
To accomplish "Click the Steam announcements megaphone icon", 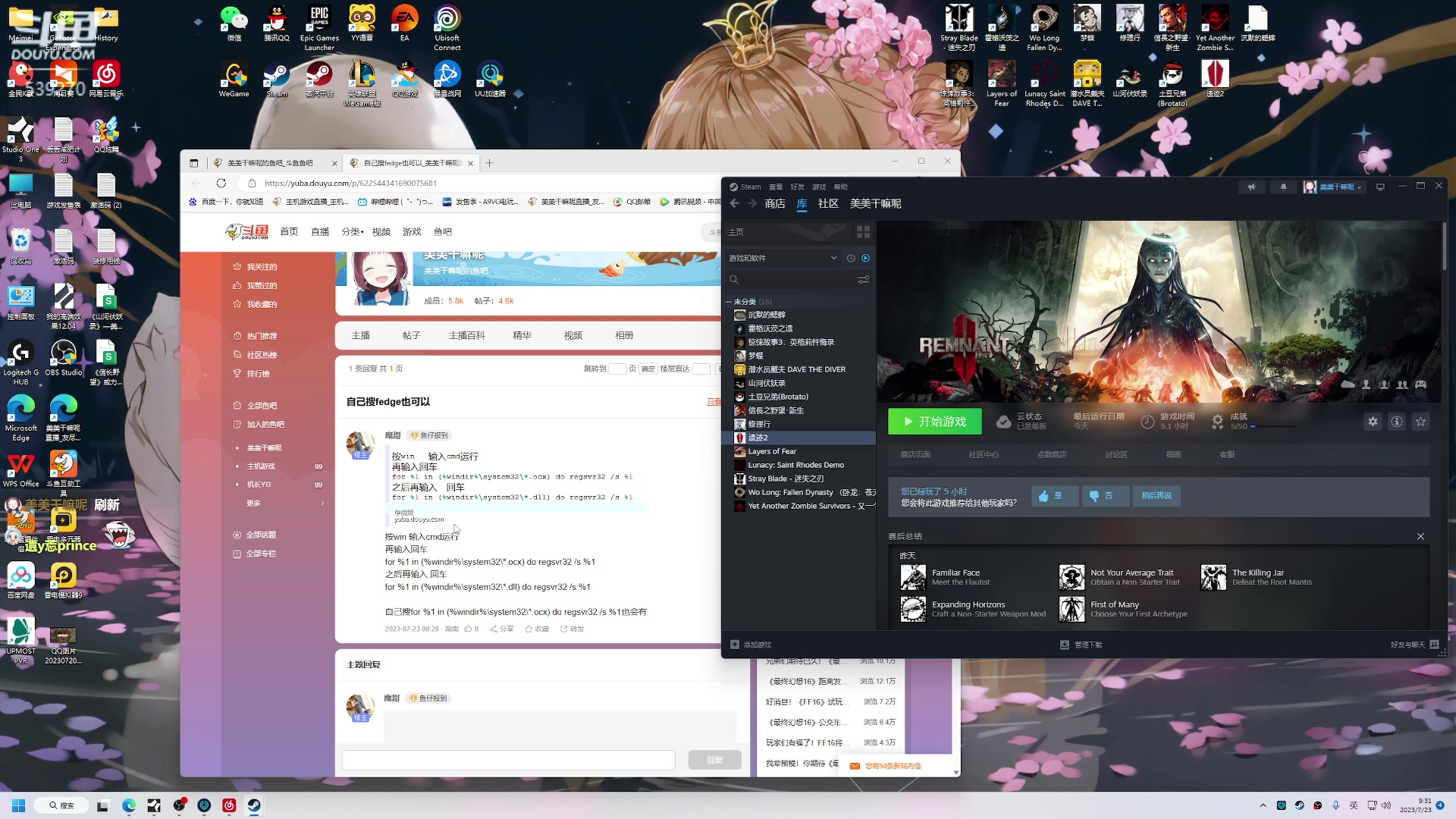I will (1252, 187).
